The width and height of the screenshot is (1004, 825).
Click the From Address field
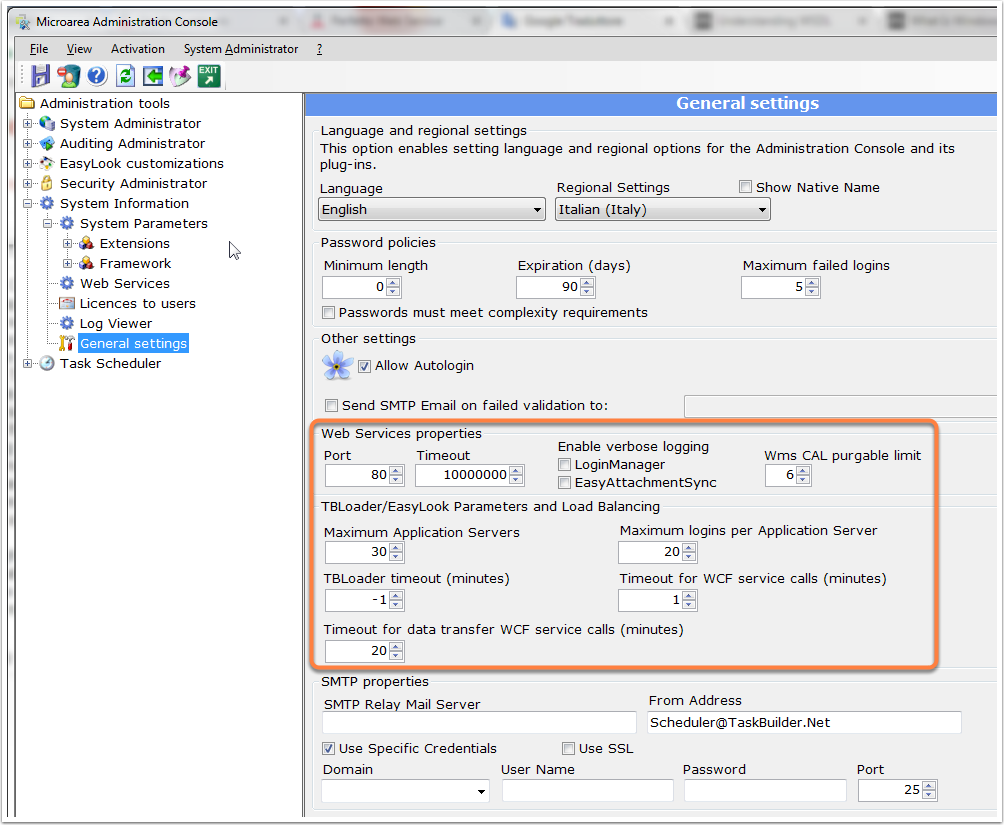click(804, 722)
